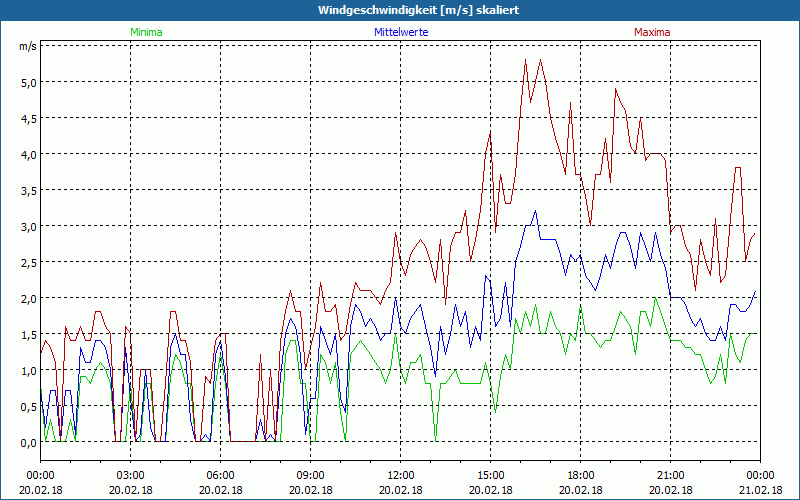Click the '20.02.18' date beneath 18:00
The width and height of the screenshot is (800, 500).
(581, 490)
